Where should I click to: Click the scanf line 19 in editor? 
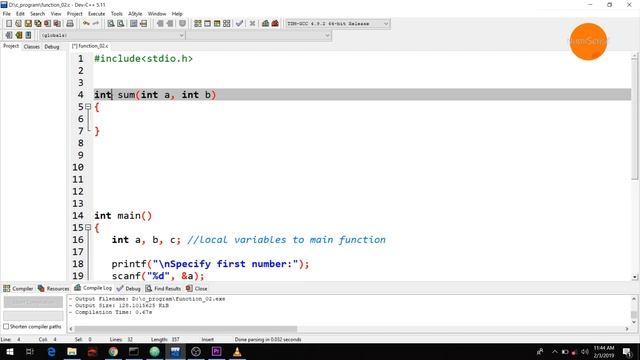(158, 276)
